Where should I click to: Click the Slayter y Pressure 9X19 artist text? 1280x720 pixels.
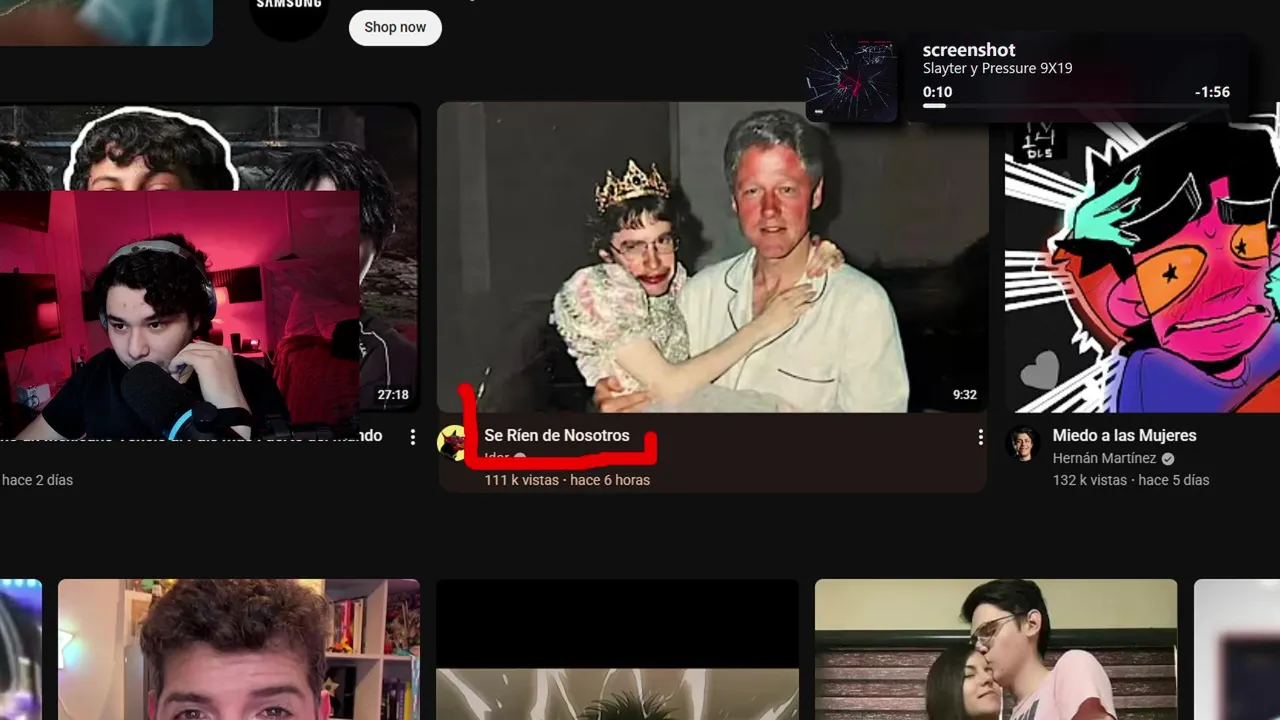point(997,69)
